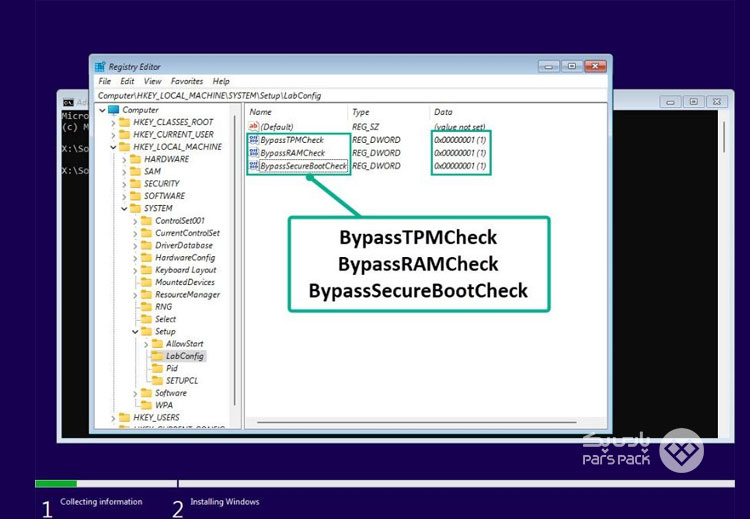750x519 pixels.
Task: Click the values pane horizontal scrollbar
Action: click(416, 422)
